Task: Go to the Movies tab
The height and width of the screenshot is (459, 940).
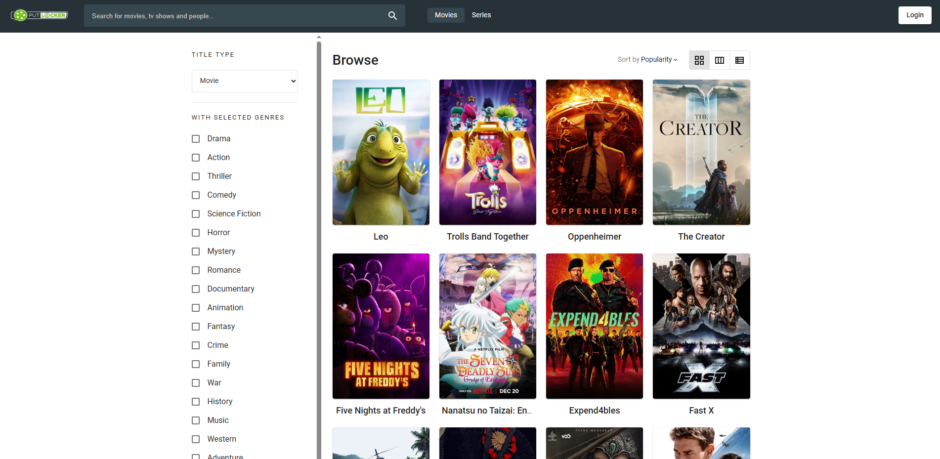Action: (446, 15)
